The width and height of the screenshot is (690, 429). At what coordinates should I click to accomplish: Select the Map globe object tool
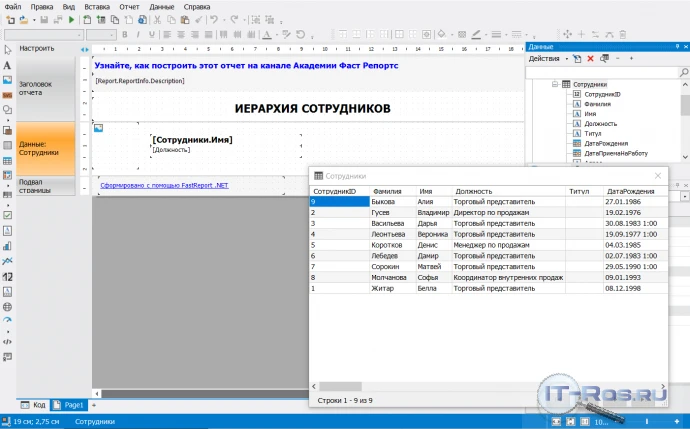[7, 307]
